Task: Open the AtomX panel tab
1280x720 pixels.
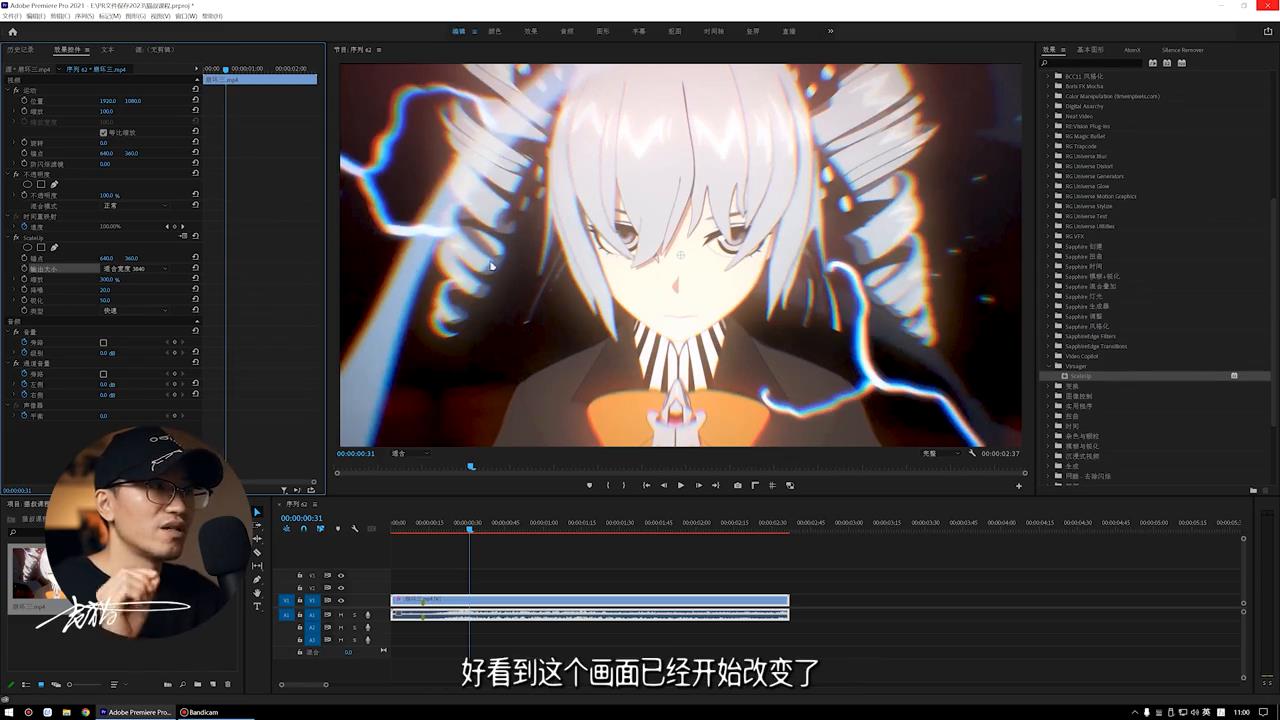Action: pos(1132,49)
